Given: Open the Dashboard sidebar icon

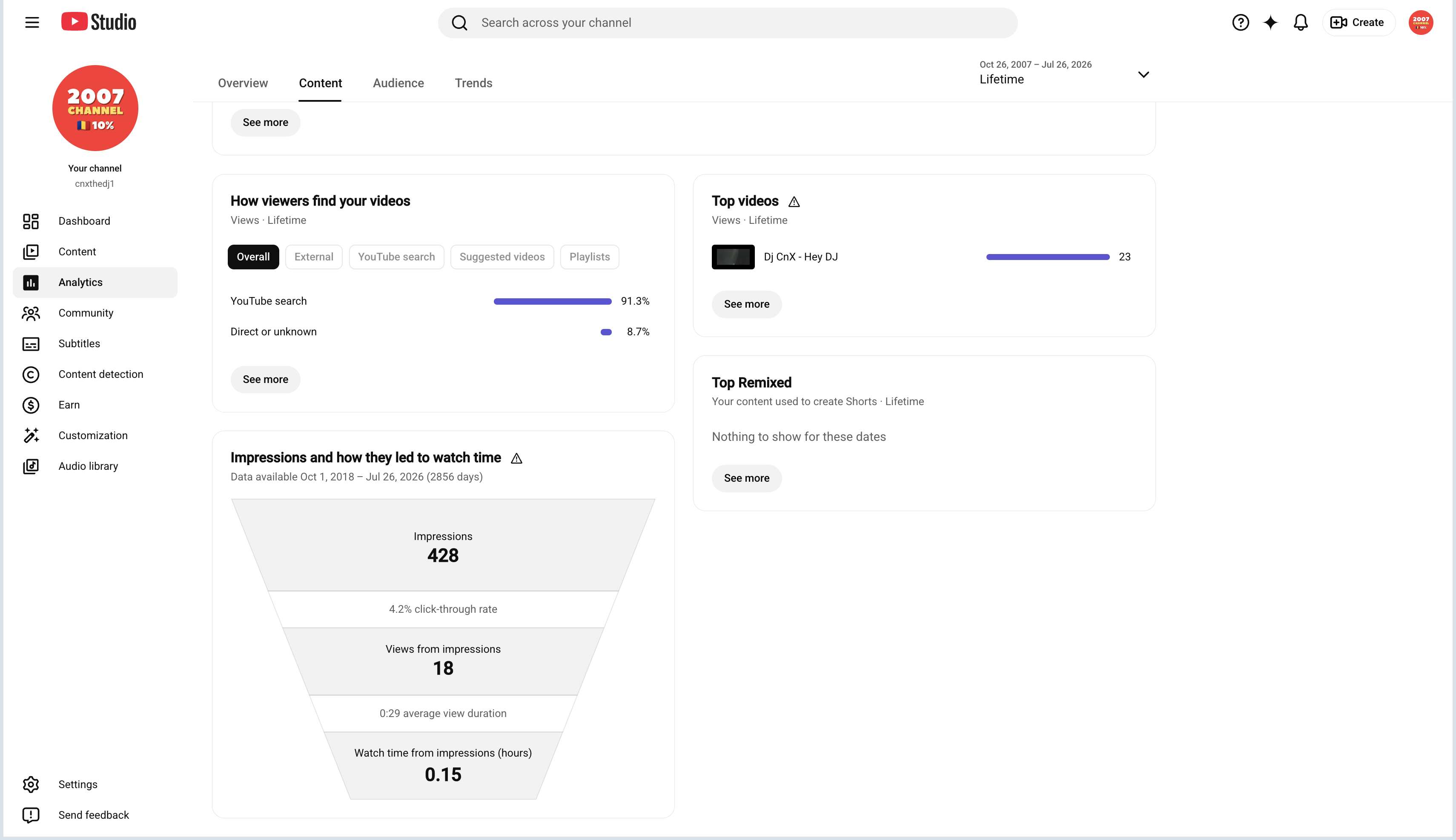Looking at the screenshot, I should 31,221.
